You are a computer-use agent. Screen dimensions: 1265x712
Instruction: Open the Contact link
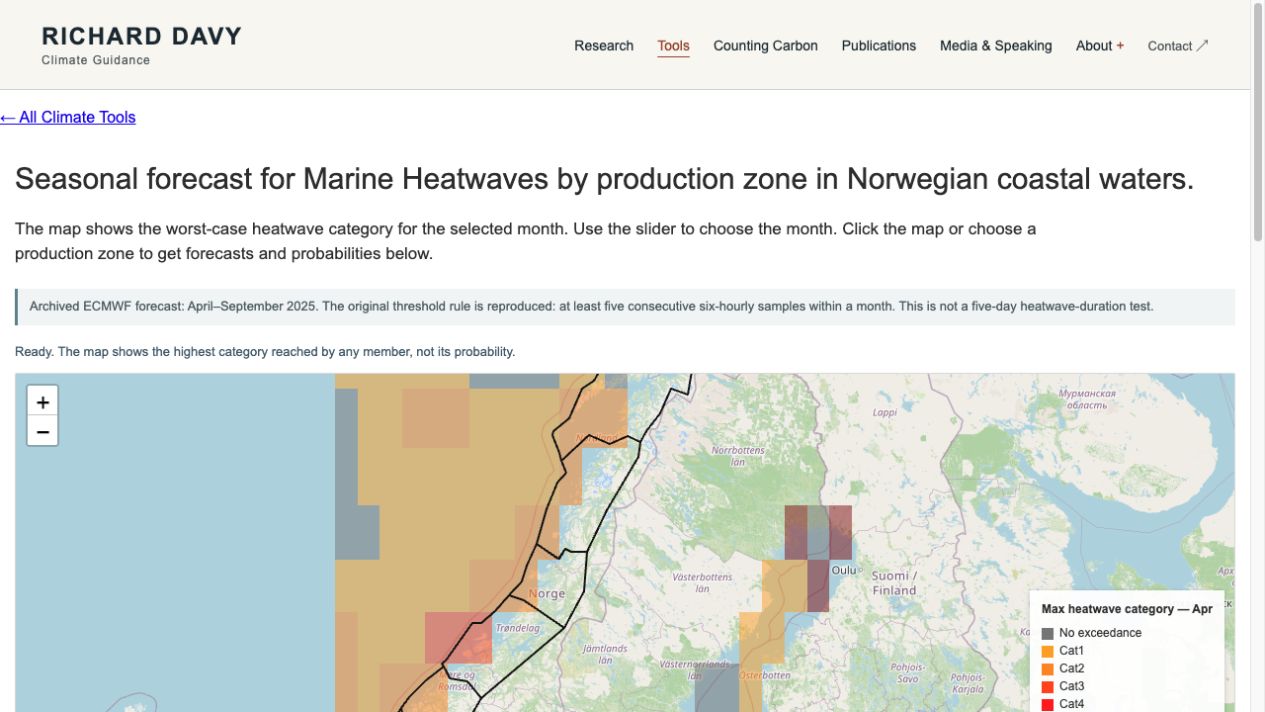[x=1178, y=46]
